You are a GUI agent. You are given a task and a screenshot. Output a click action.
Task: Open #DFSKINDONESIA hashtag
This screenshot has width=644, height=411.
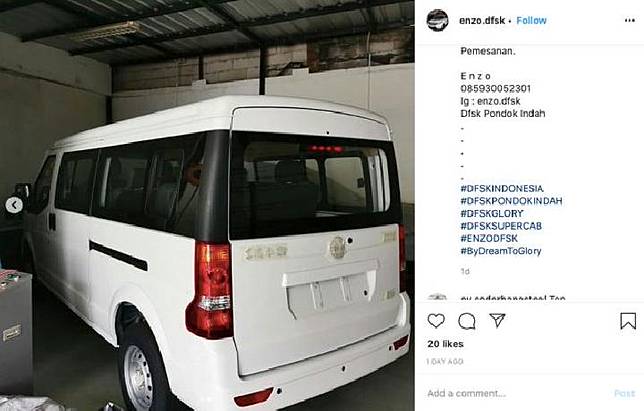click(502, 188)
